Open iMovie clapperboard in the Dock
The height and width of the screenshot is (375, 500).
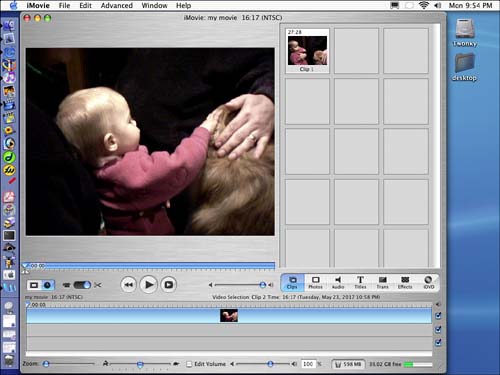9,105
